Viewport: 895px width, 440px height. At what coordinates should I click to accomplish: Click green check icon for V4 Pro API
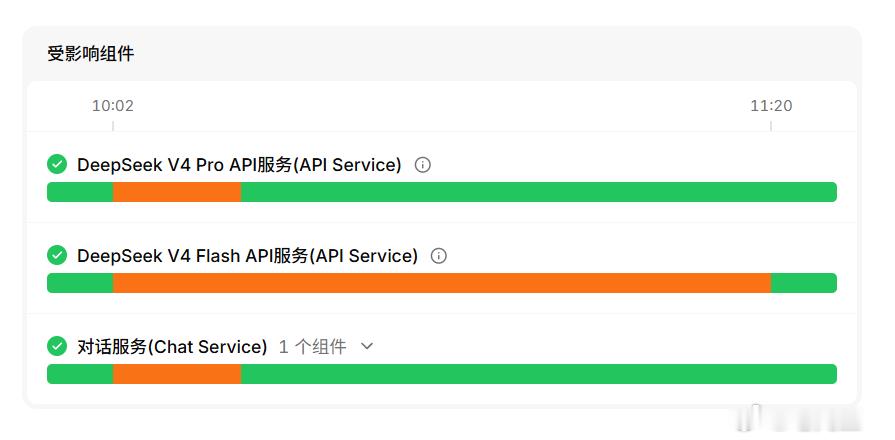pos(57,164)
